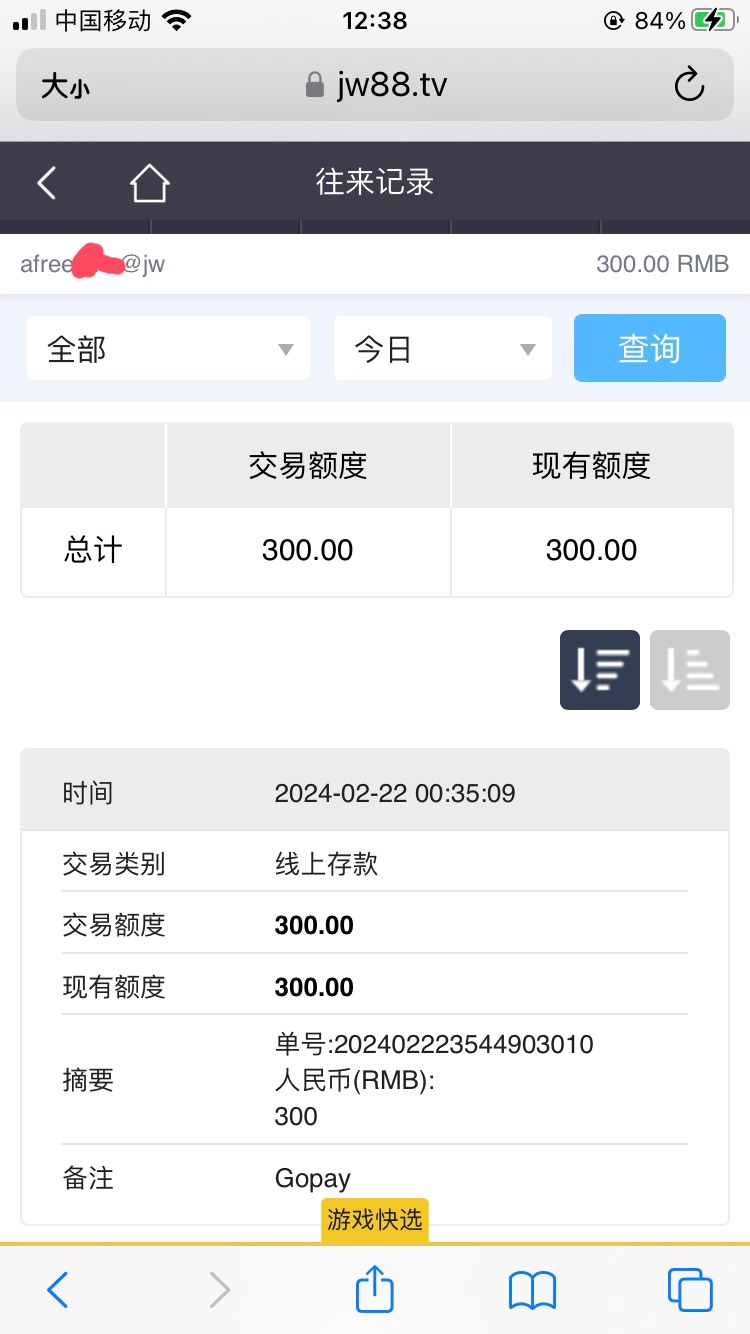Tap the home icon in header
Viewport: 750px width, 1334px height.
tap(149, 183)
